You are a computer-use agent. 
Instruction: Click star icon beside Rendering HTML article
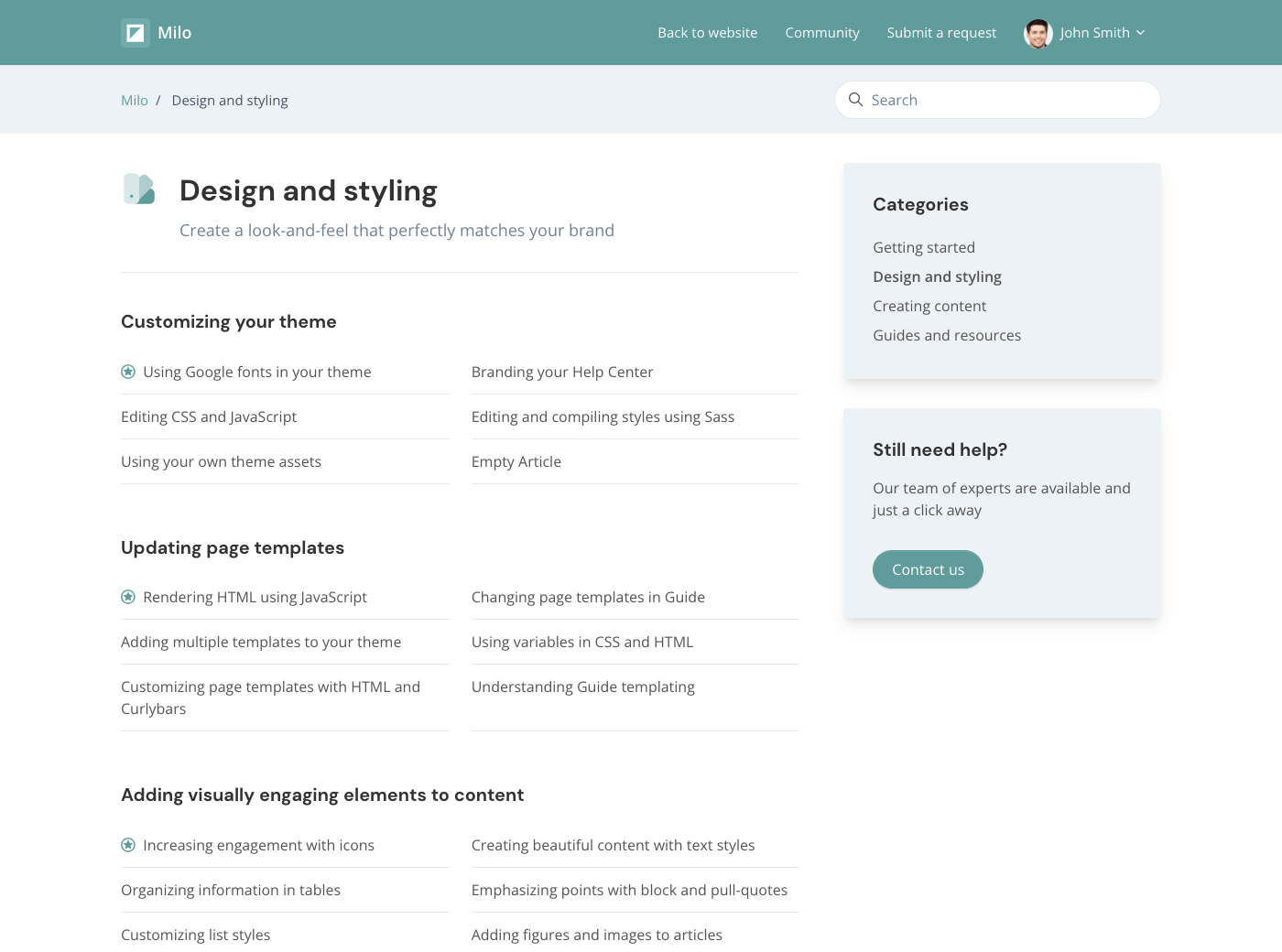[x=128, y=597]
